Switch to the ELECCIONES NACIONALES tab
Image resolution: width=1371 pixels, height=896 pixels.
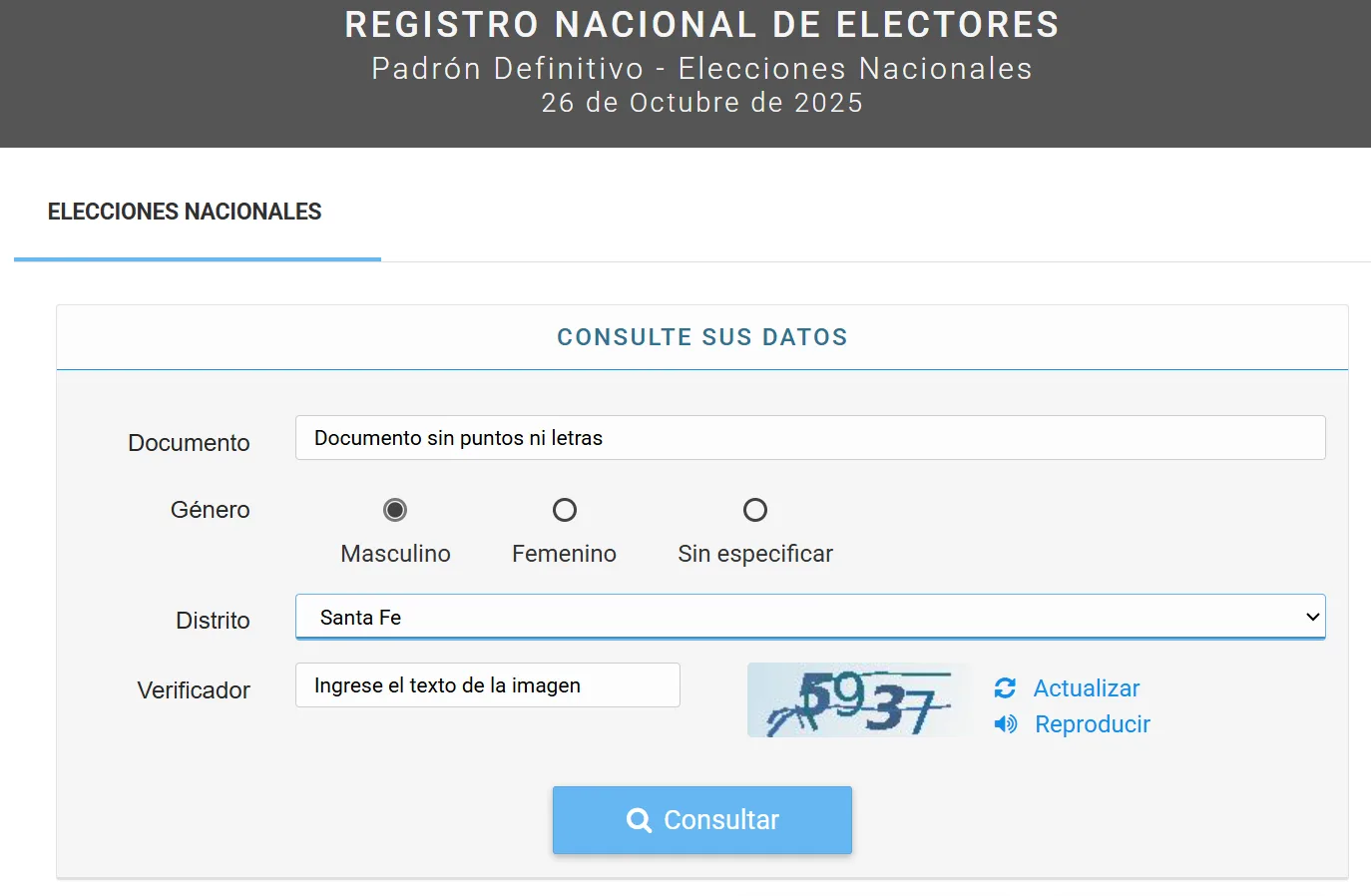(185, 212)
